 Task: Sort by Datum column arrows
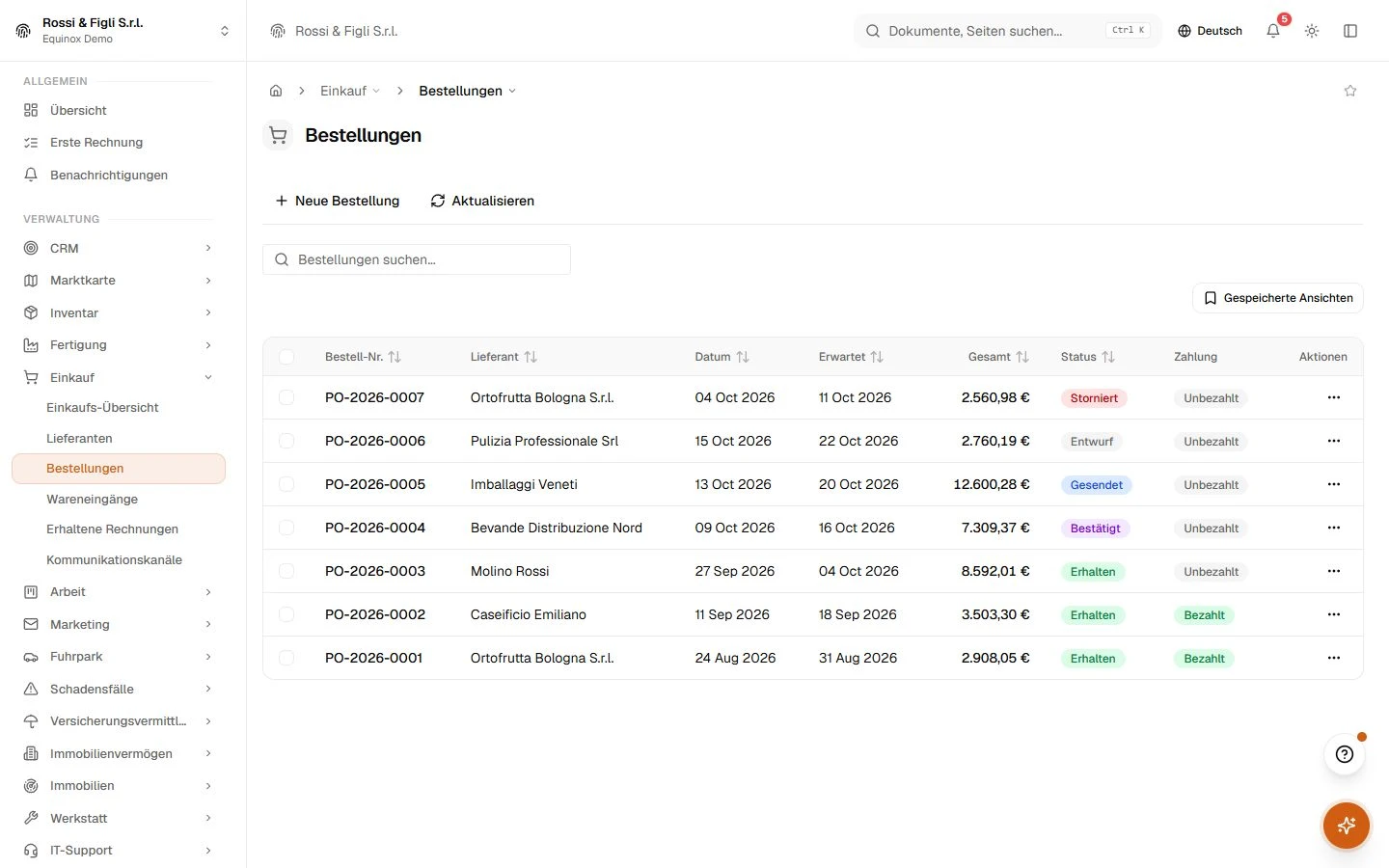tap(743, 357)
